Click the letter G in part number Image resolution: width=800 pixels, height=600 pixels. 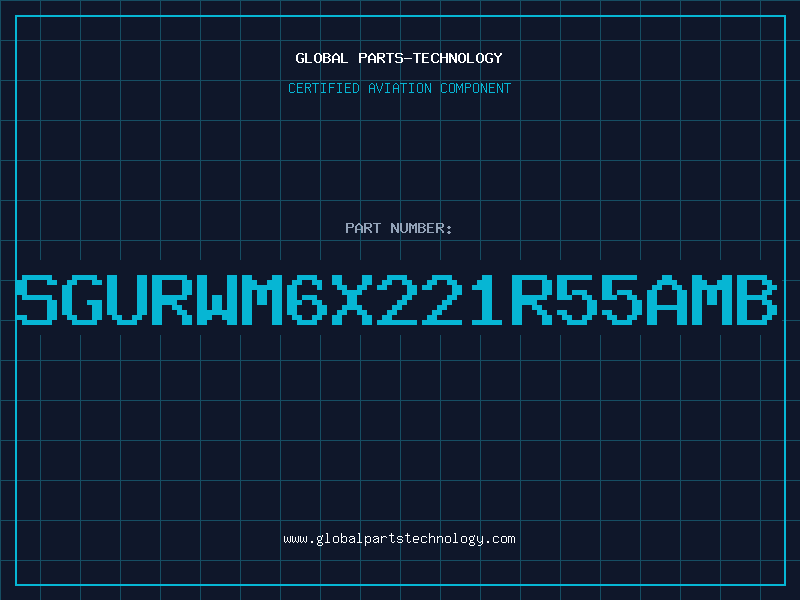click(x=82, y=300)
